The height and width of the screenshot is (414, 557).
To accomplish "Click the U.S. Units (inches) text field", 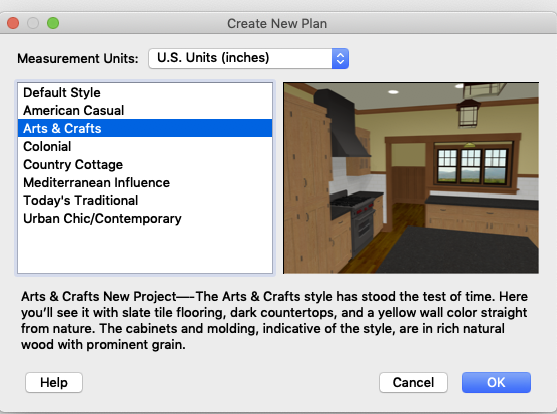I will 240,58.
